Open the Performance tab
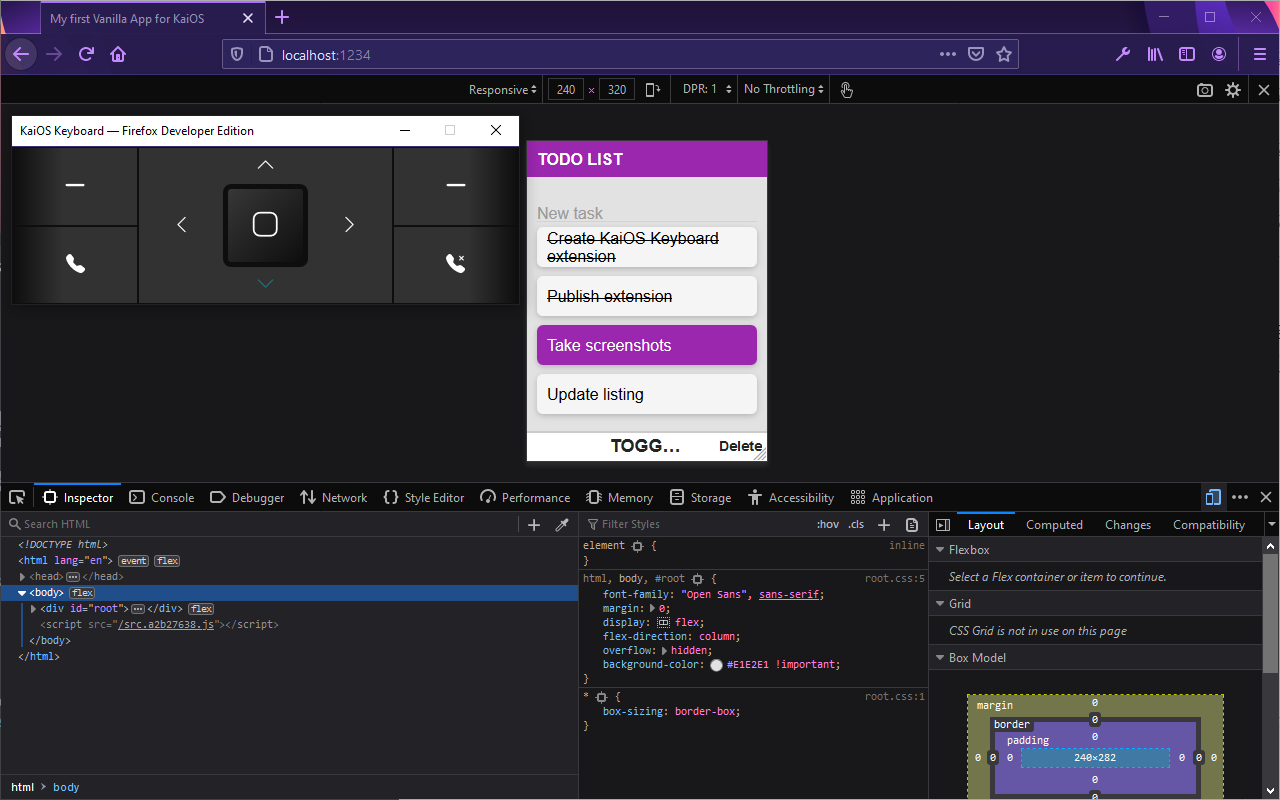1280x800 pixels. [525, 497]
